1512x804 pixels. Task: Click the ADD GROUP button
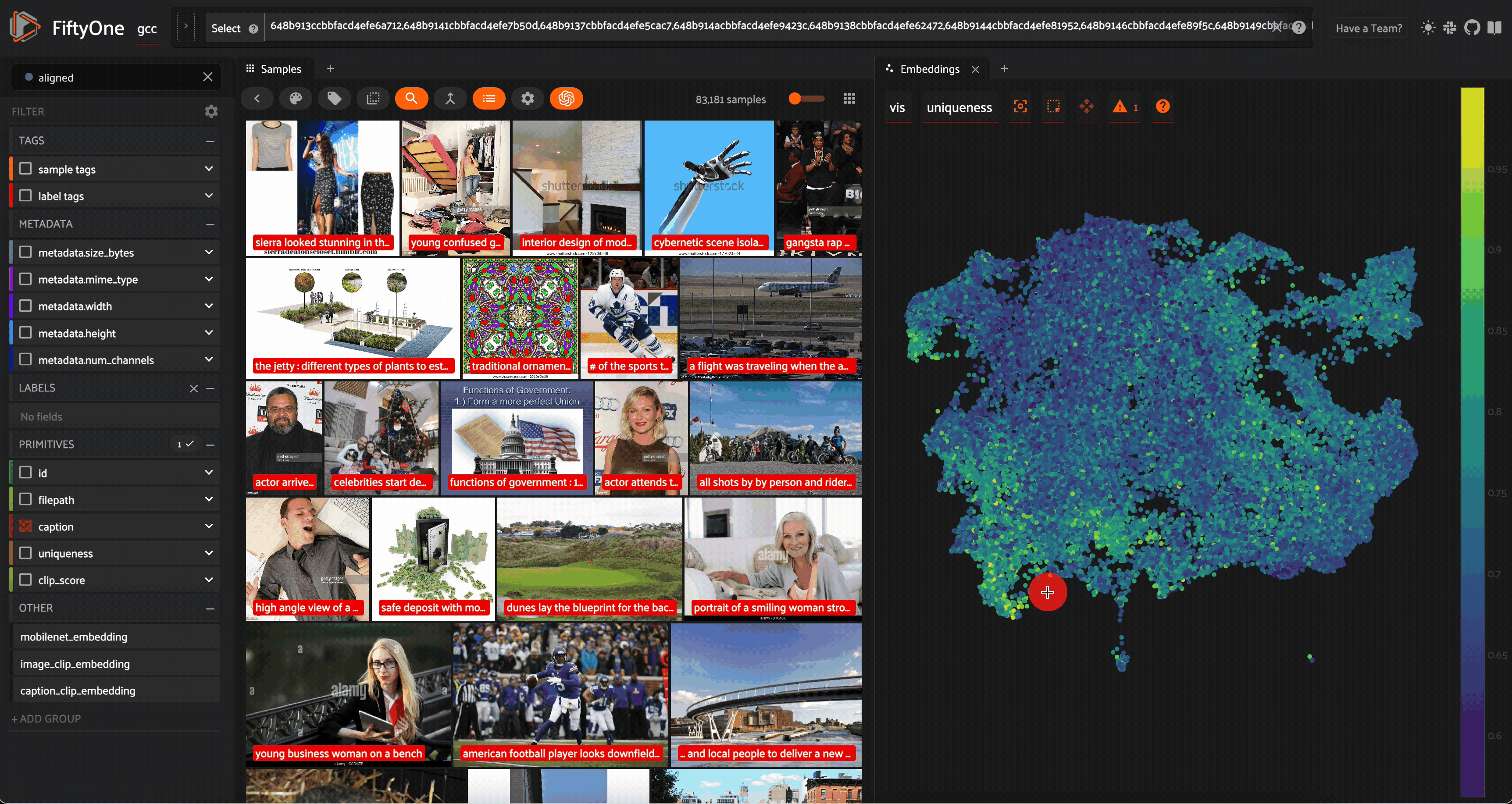click(x=46, y=719)
